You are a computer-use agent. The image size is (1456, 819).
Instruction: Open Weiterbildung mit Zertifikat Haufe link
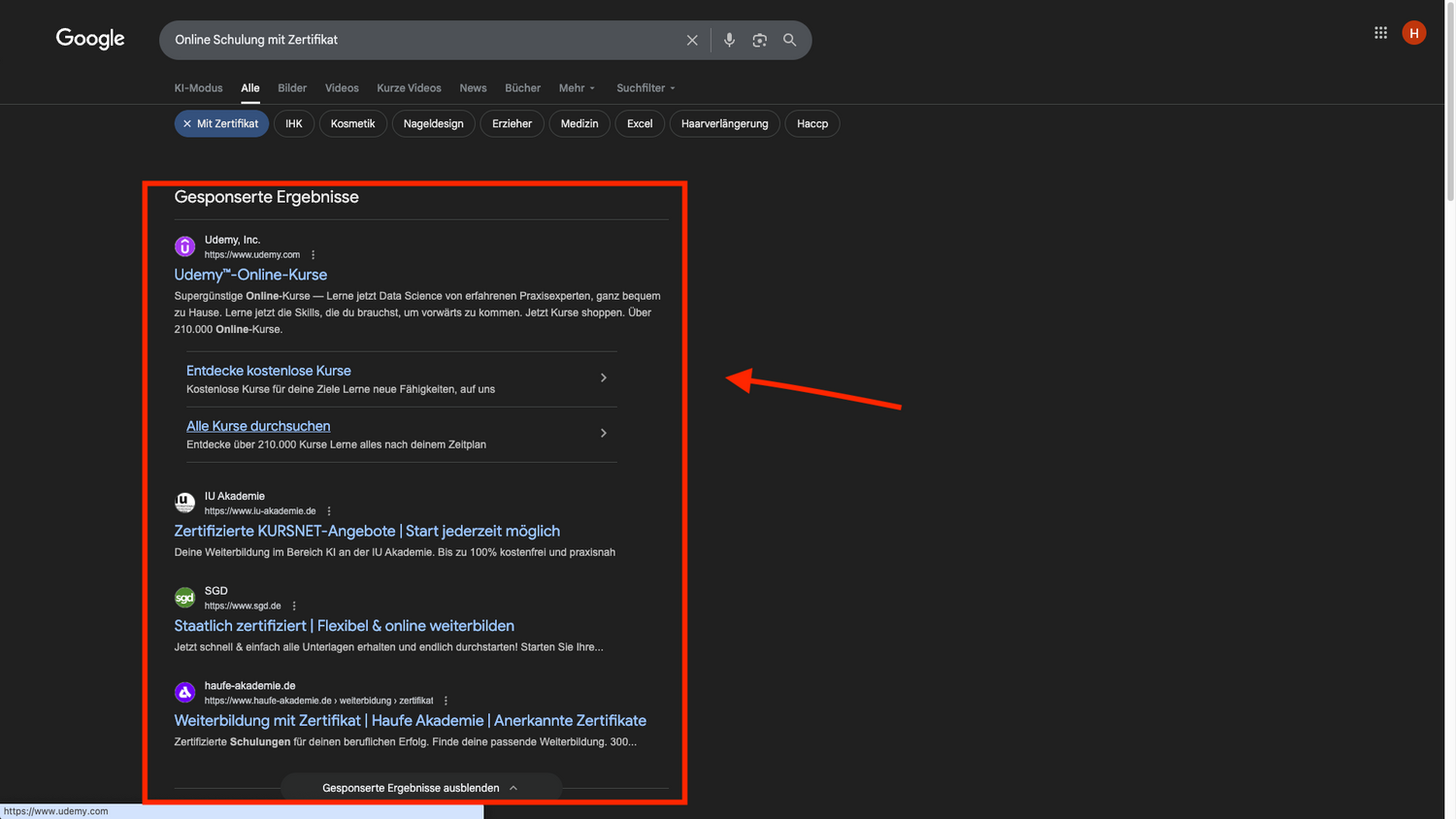410,720
